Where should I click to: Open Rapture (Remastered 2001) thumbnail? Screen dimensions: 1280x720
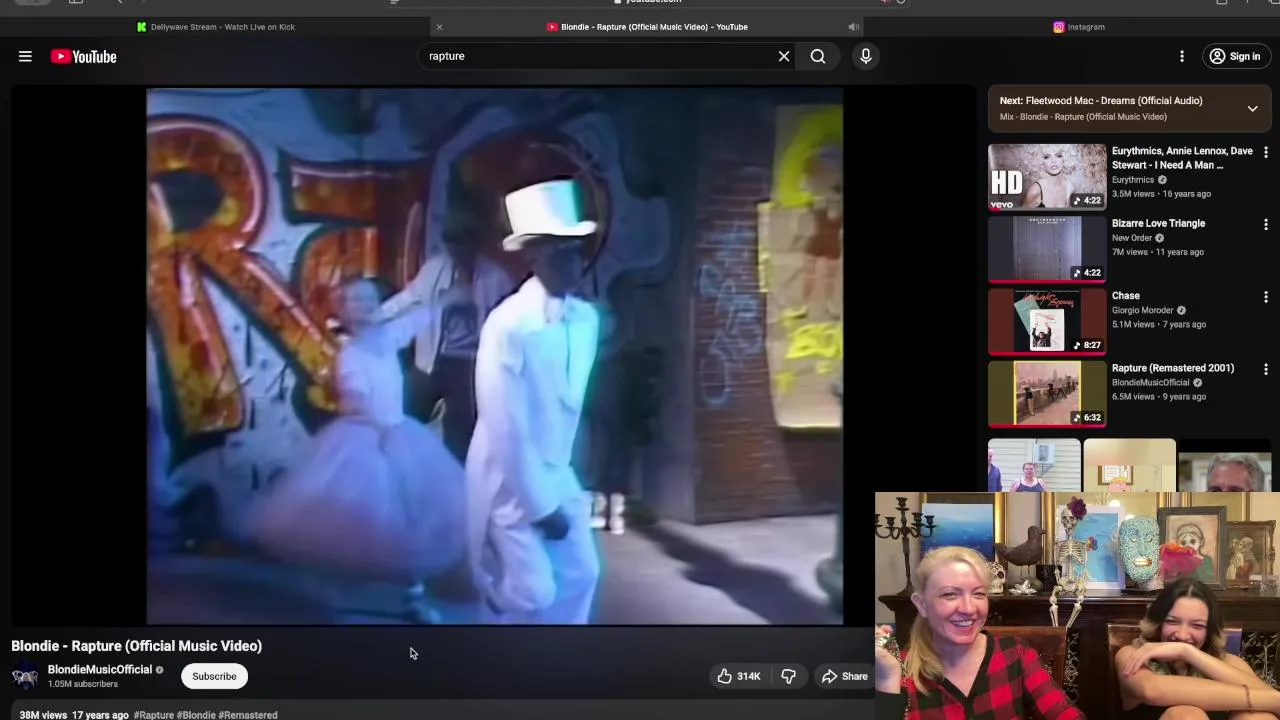tap(1047, 394)
